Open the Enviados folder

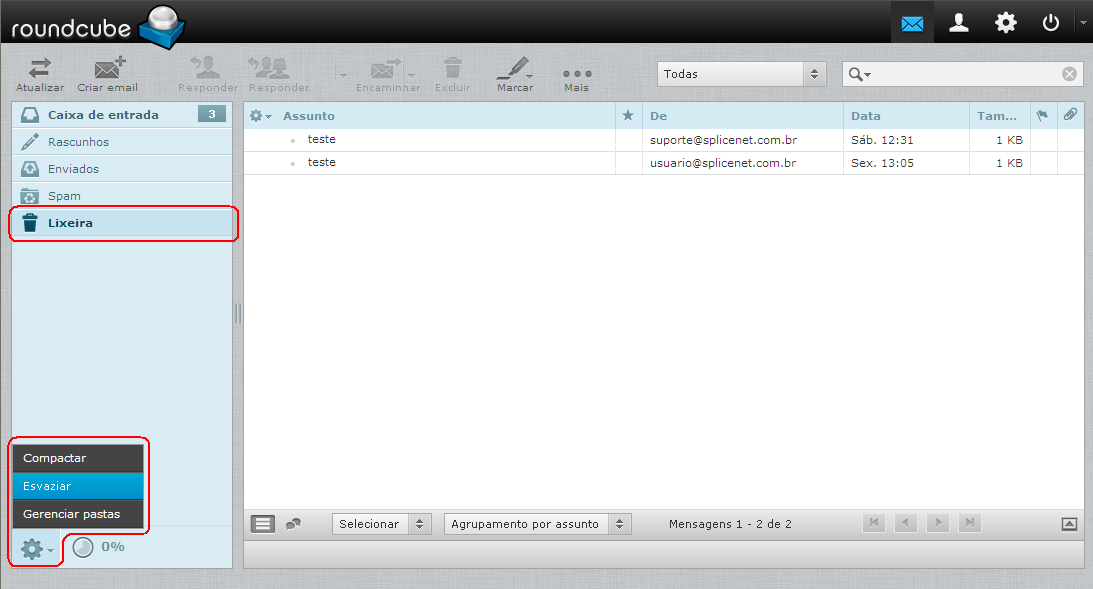point(122,169)
